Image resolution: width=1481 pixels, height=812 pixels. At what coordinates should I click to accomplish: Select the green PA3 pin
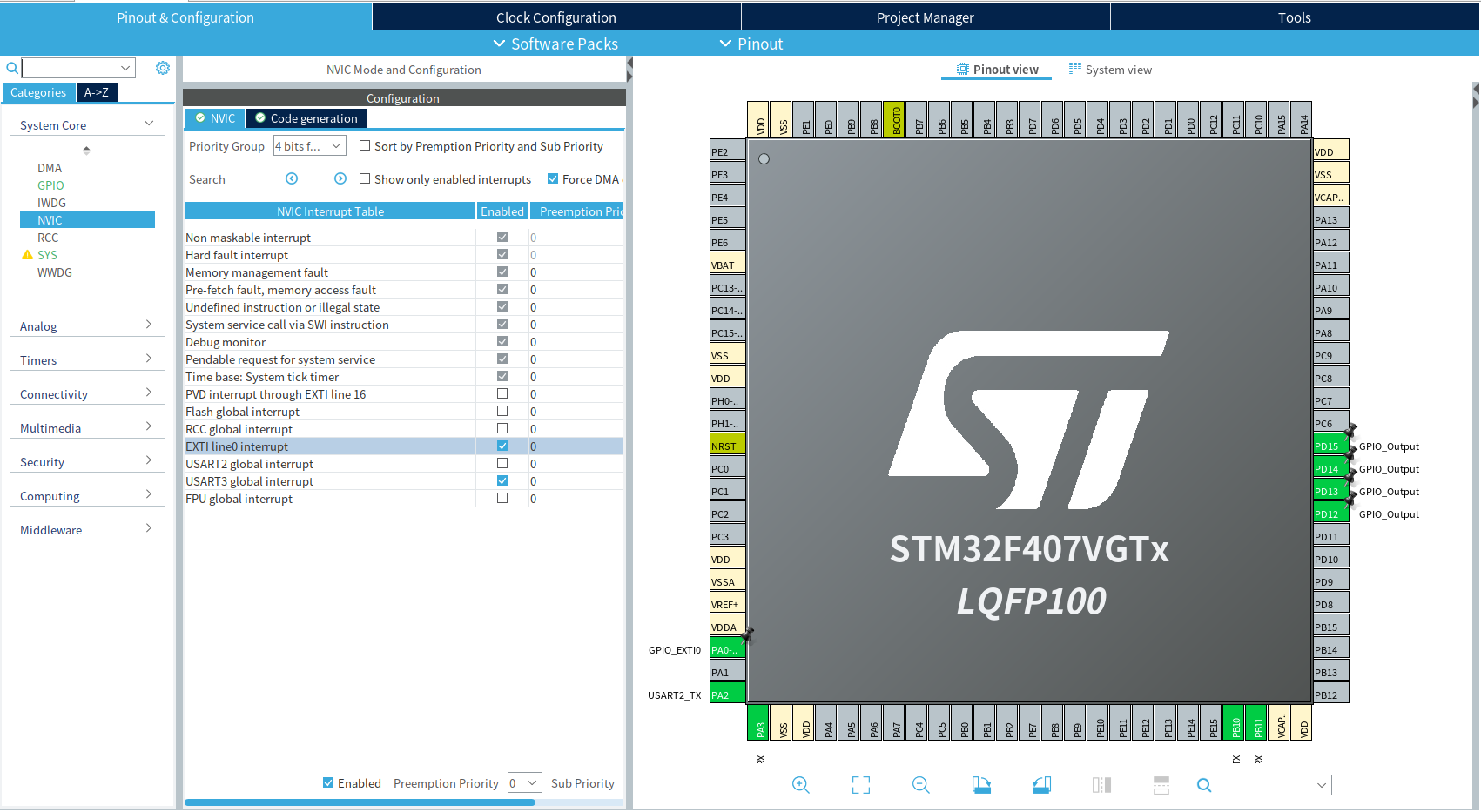click(758, 723)
